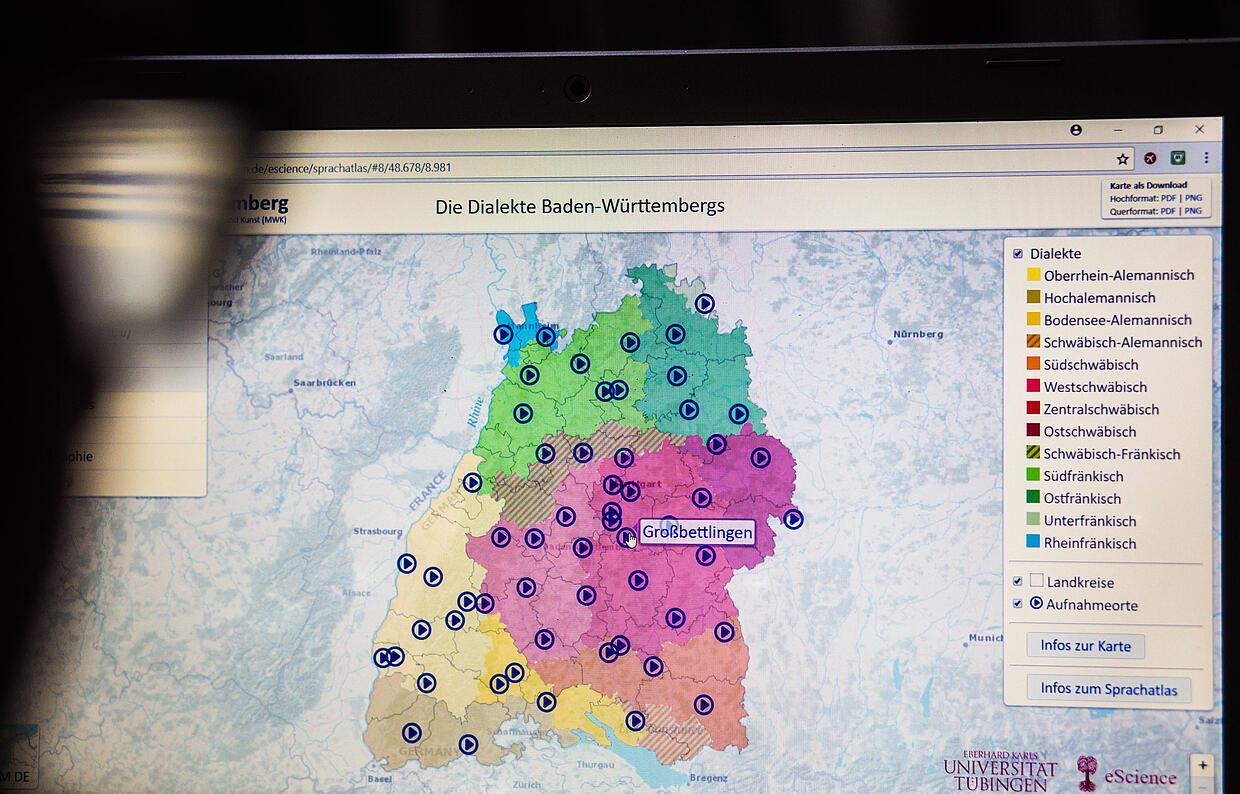
Task: Click the Saarland region label on map
Action: [x=284, y=356]
